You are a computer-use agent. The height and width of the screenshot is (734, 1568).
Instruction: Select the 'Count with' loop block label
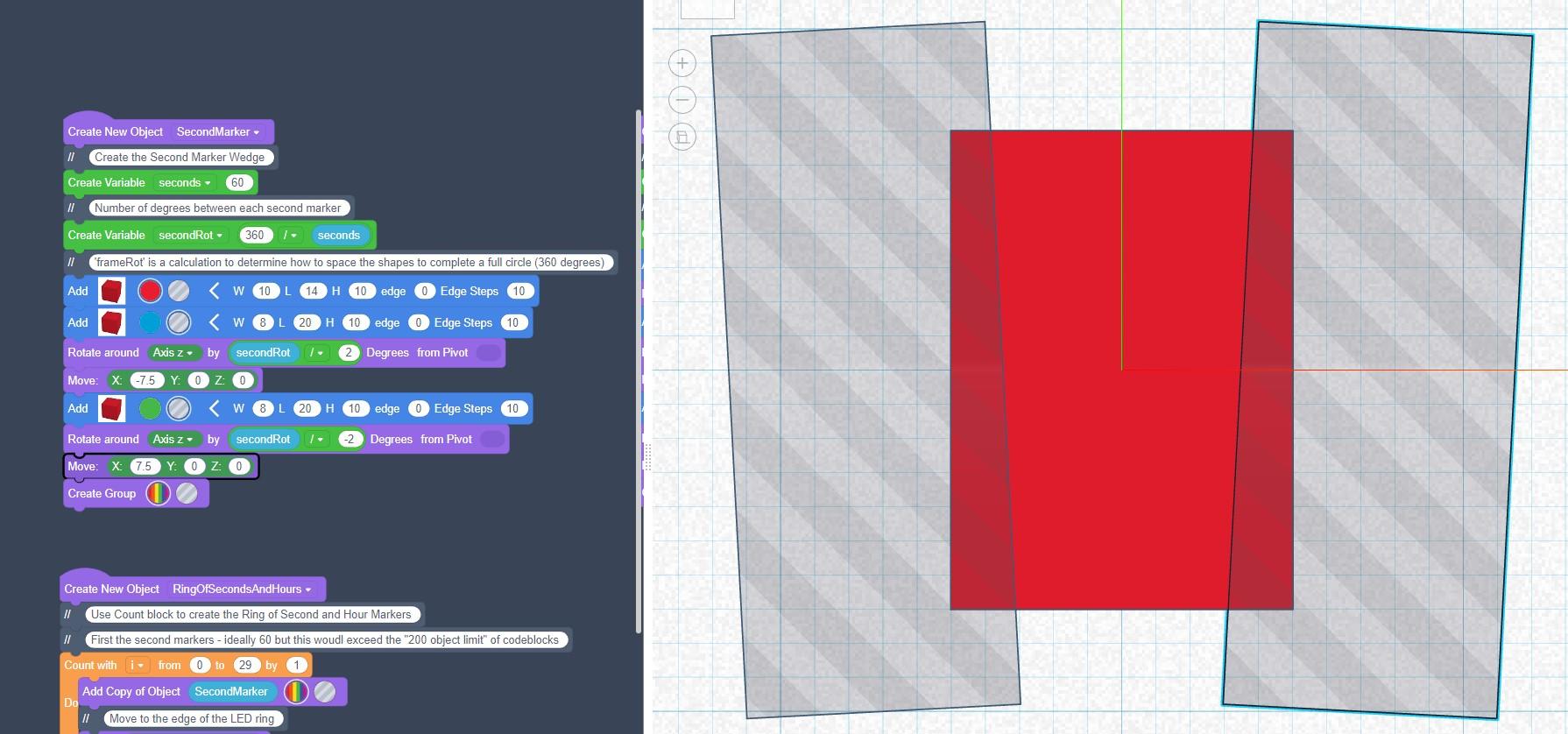click(90, 665)
